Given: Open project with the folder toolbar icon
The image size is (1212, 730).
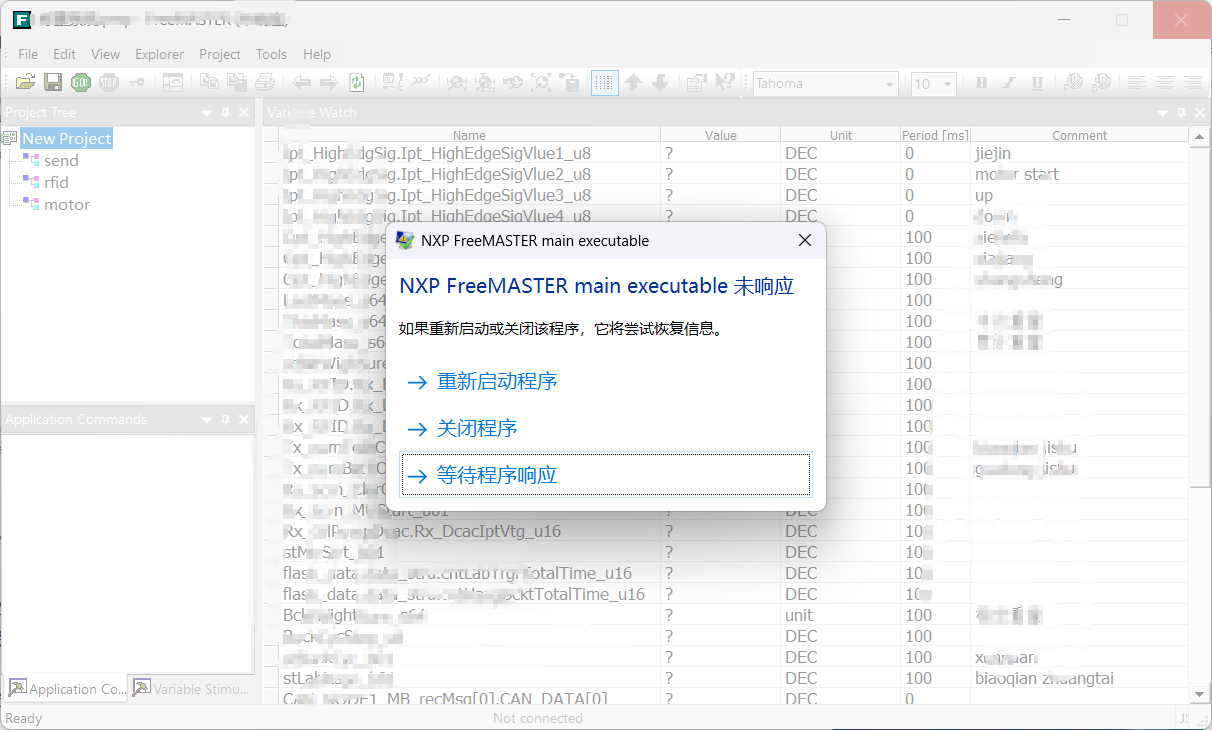Looking at the screenshot, I should point(25,83).
